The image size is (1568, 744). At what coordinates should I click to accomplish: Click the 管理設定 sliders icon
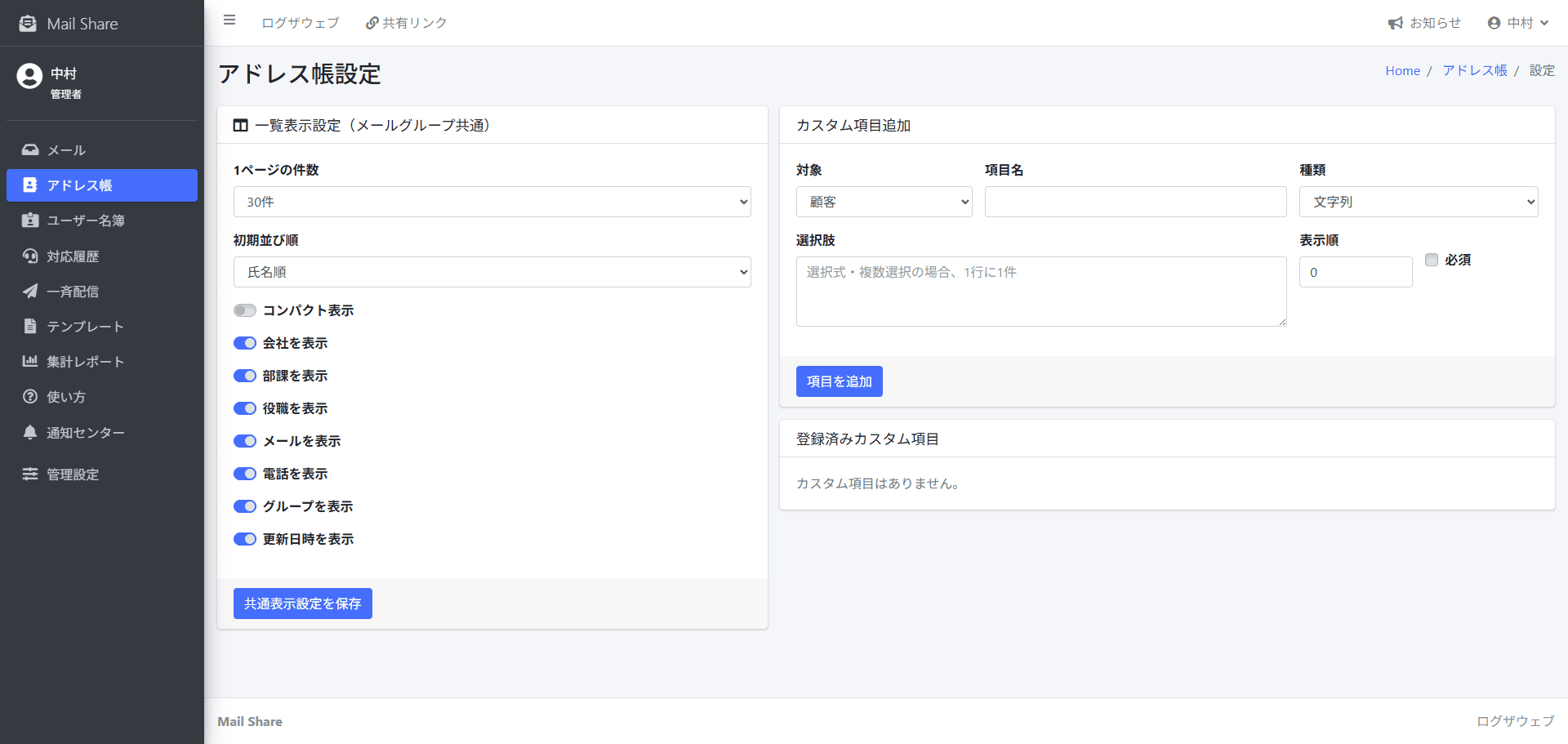click(x=30, y=474)
